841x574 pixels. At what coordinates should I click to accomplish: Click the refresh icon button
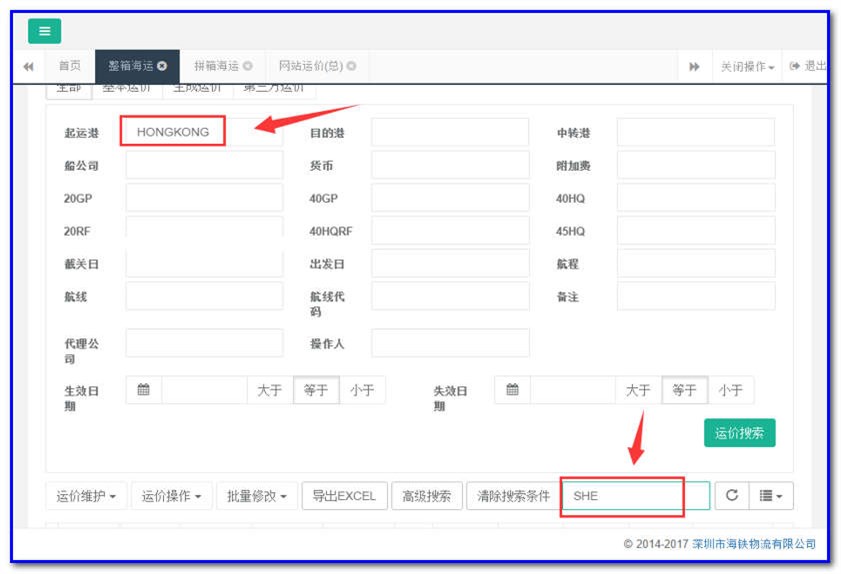tap(732, 496)
